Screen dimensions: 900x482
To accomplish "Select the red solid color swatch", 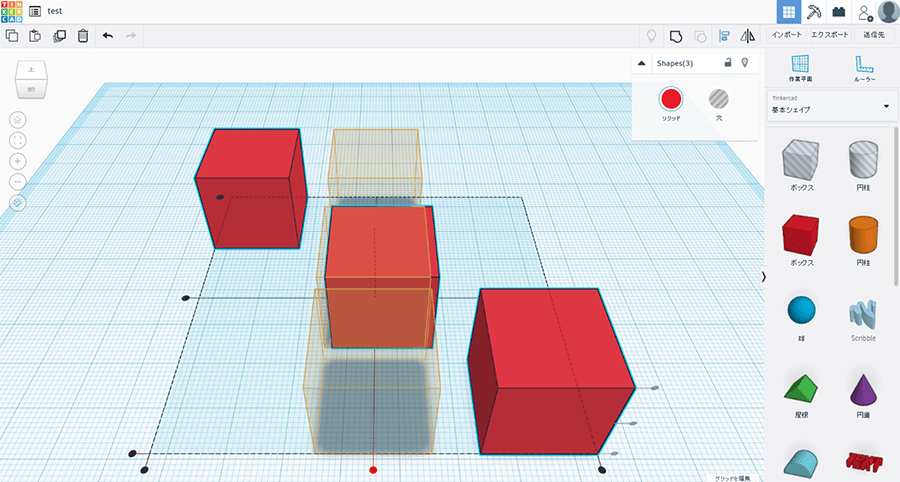I will coord(671,98).
